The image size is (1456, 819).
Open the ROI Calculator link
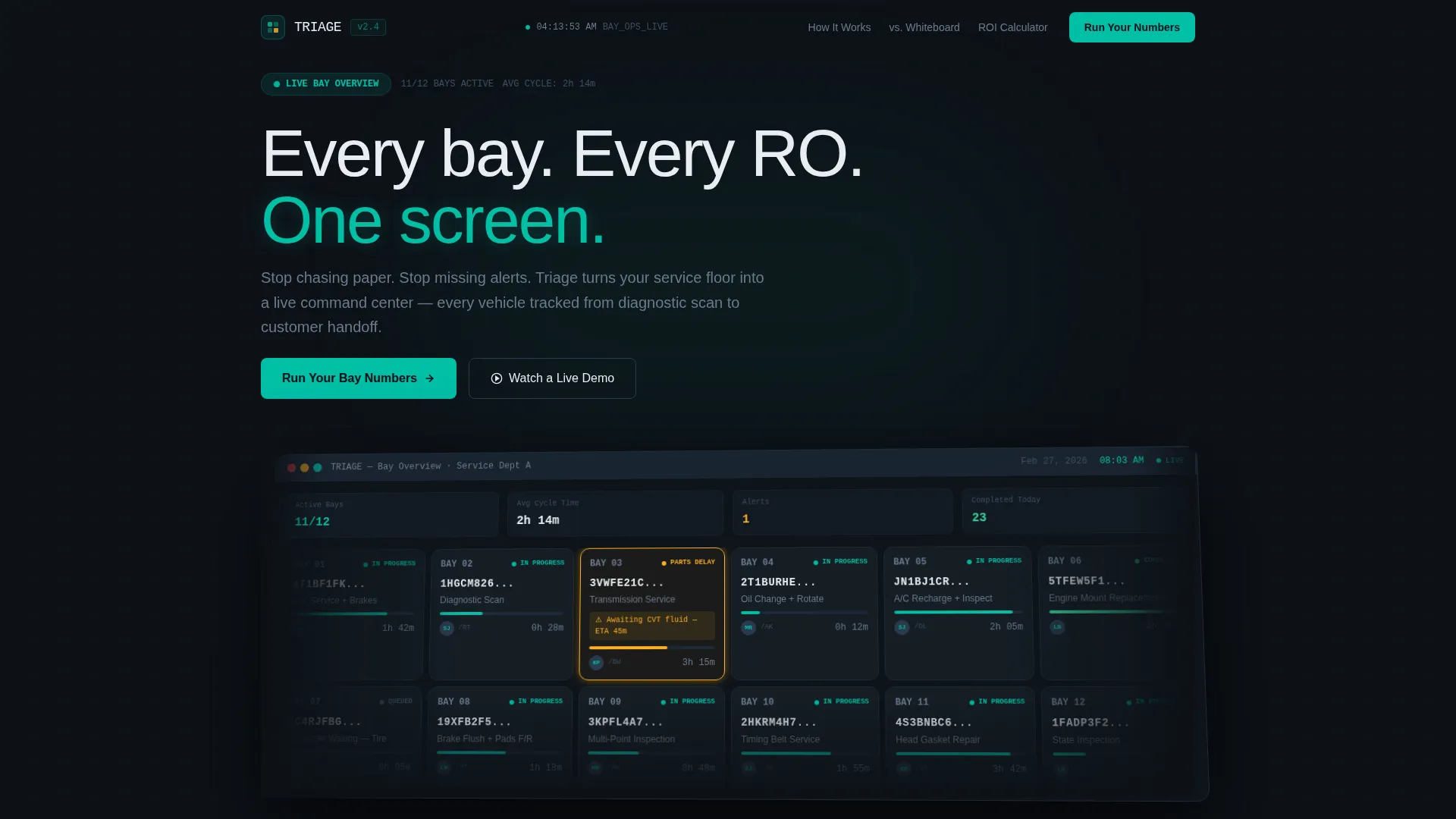[x=1012, y=27]
